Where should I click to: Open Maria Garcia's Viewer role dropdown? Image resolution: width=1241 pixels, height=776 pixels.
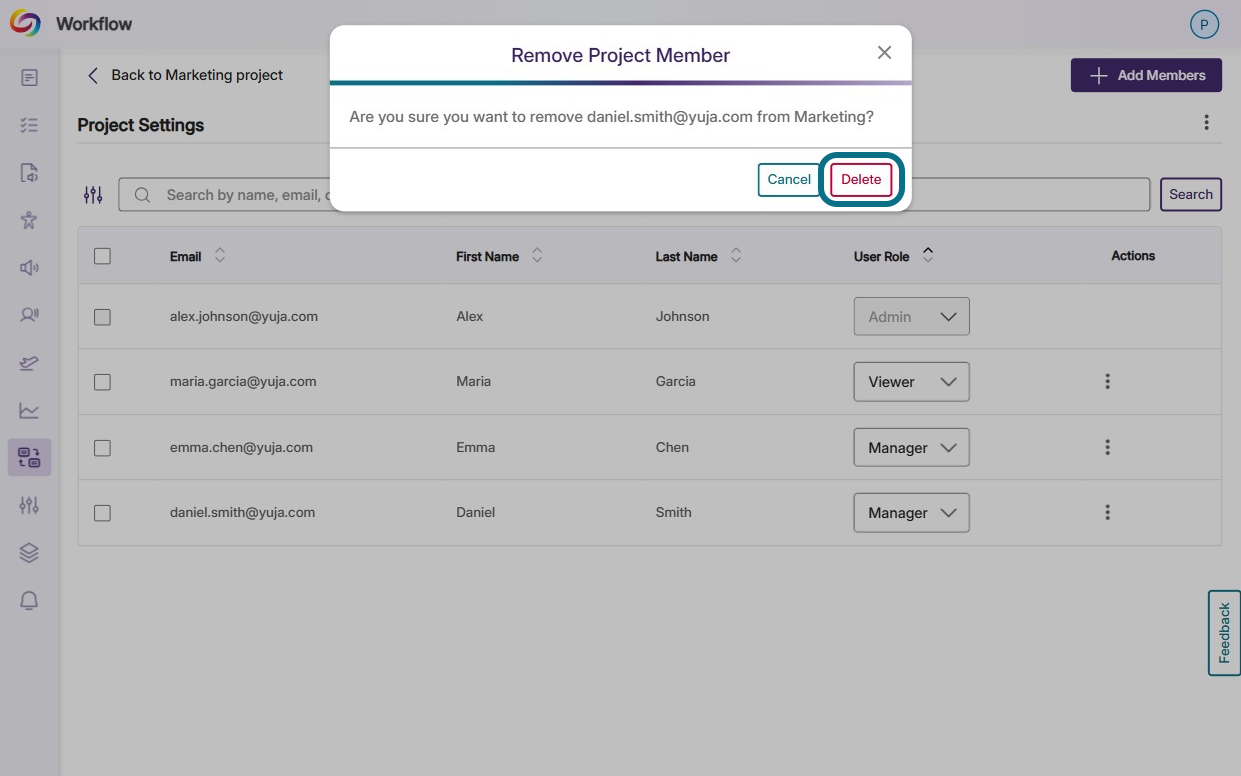tap(911, 382)
